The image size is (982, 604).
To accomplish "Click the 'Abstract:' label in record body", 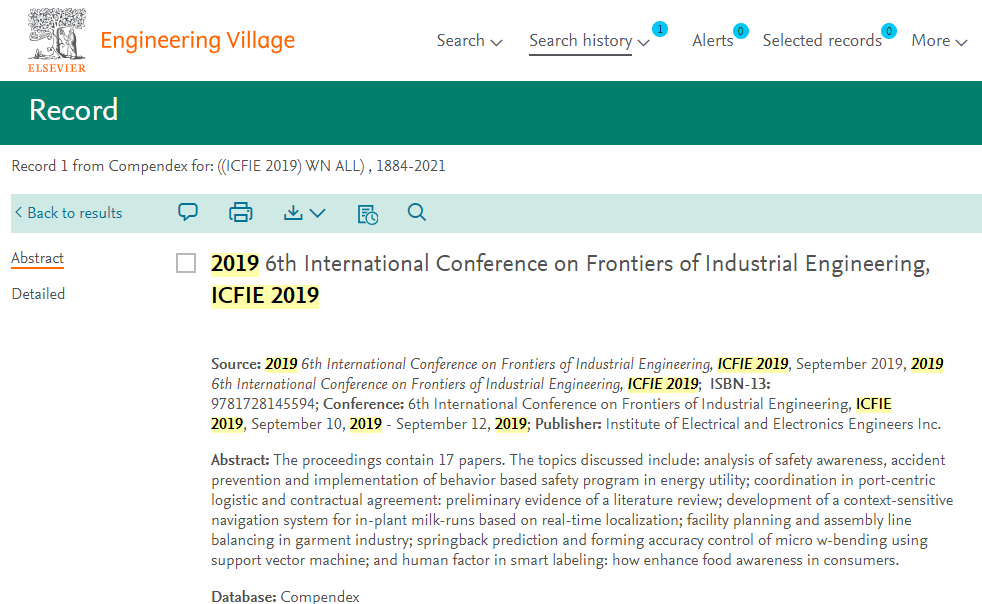I will pos(240,460).
